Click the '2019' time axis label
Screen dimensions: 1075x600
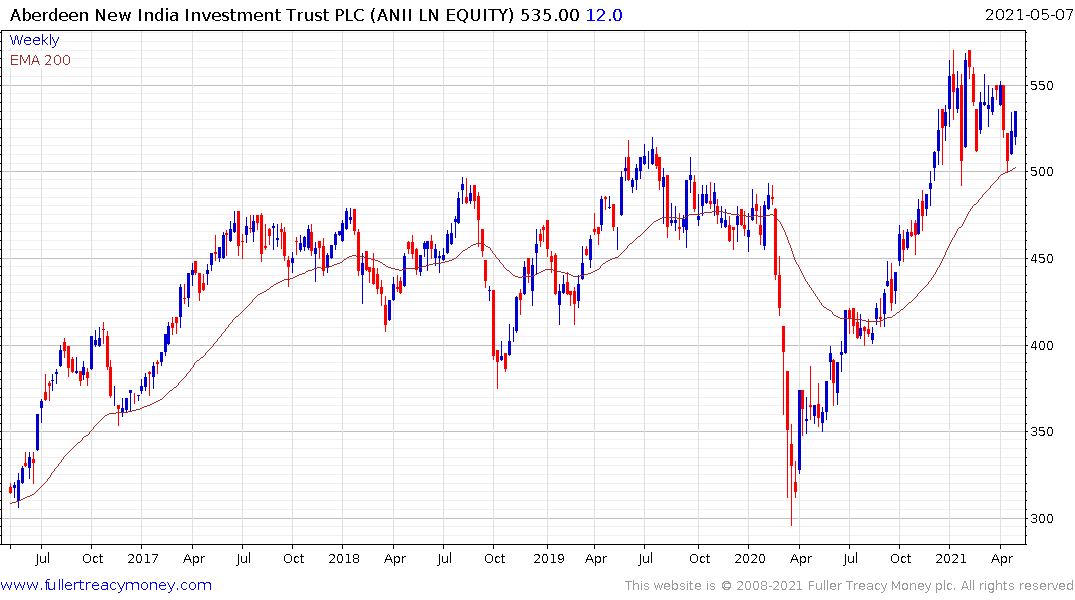coord(548,558)
